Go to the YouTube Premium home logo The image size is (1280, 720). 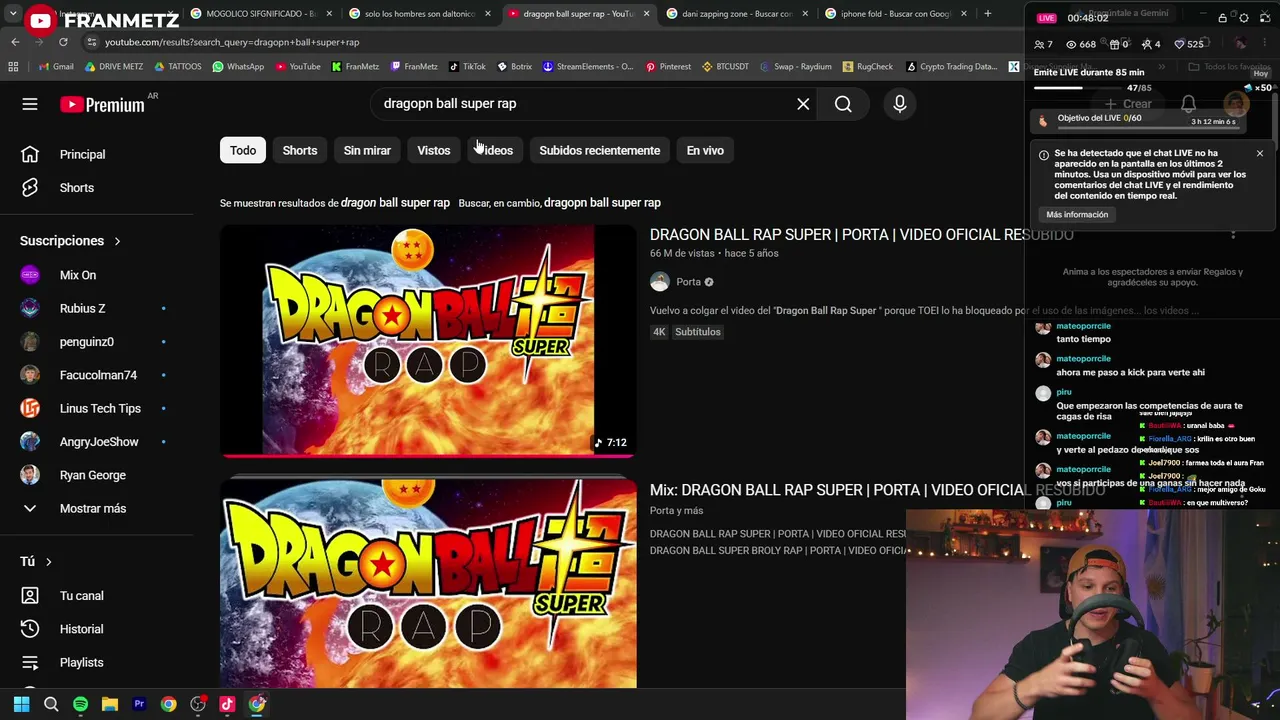coord(102,104)
